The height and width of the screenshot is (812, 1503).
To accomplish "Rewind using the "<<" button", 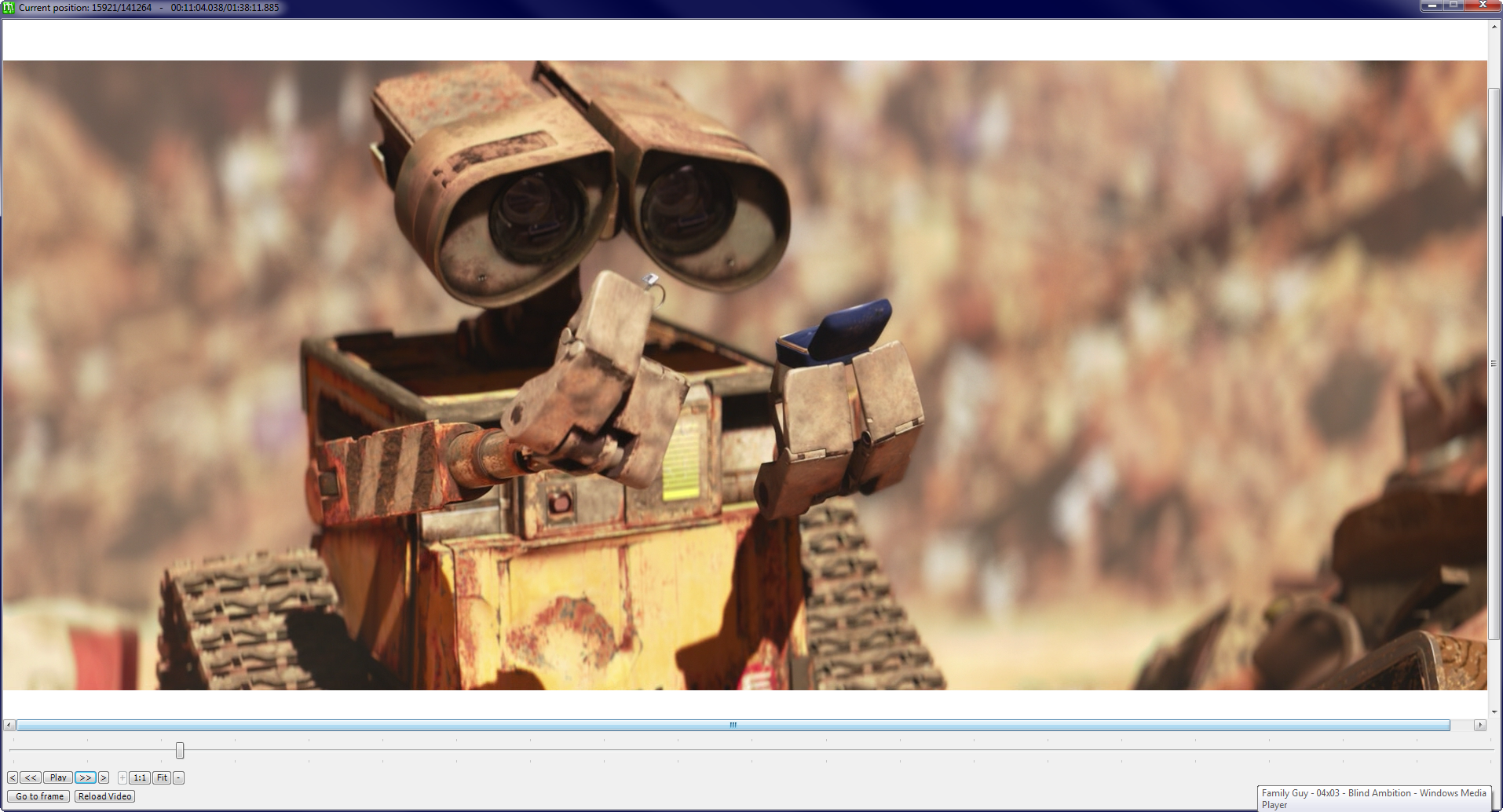I will (31, 777).
